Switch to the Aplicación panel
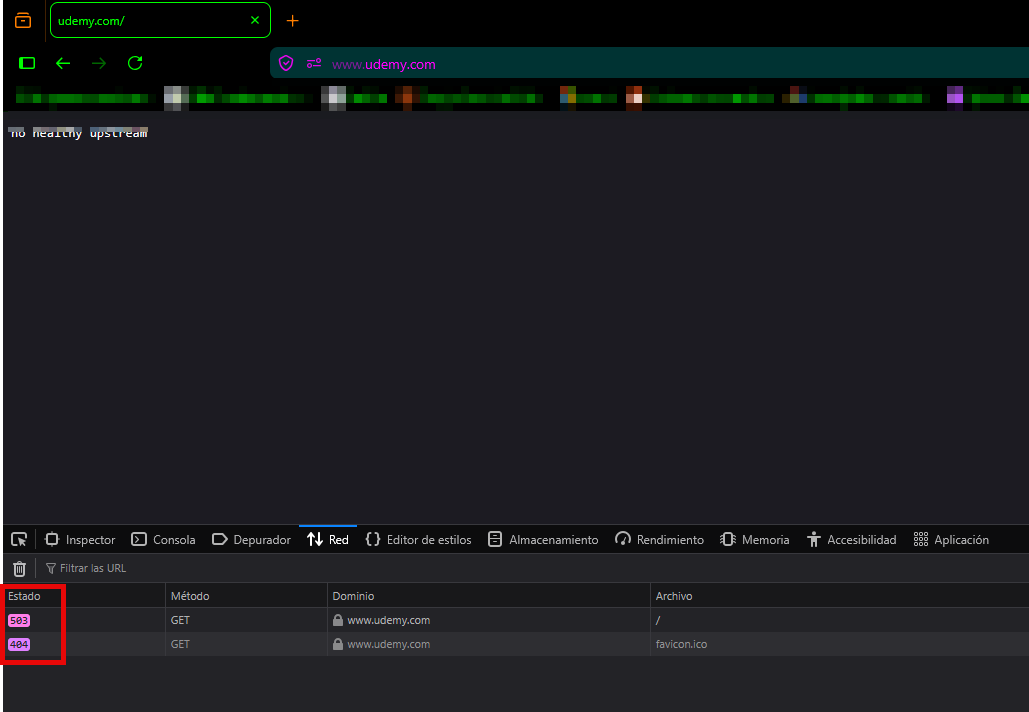 coord(952,539)
